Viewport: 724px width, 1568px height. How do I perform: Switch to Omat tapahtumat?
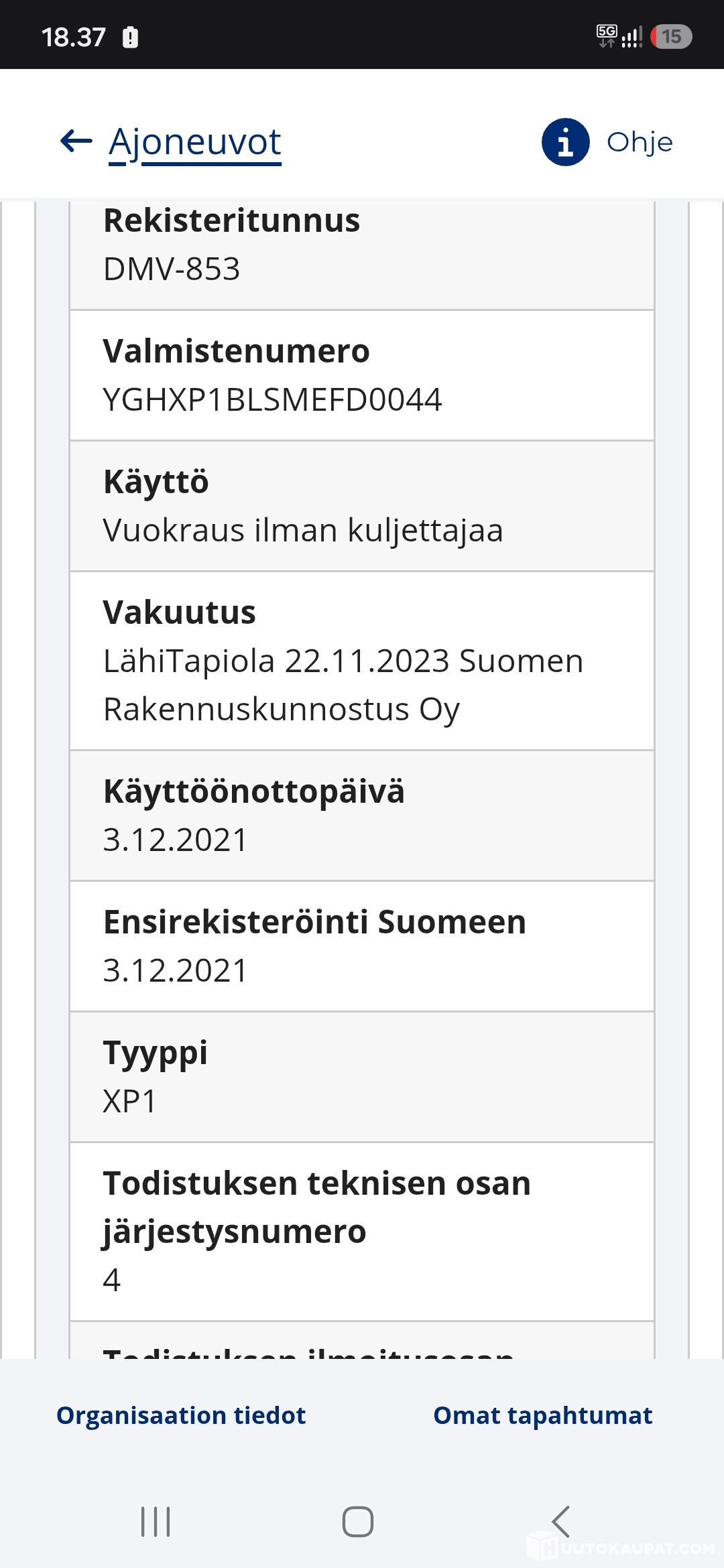tap(542, 1415)
